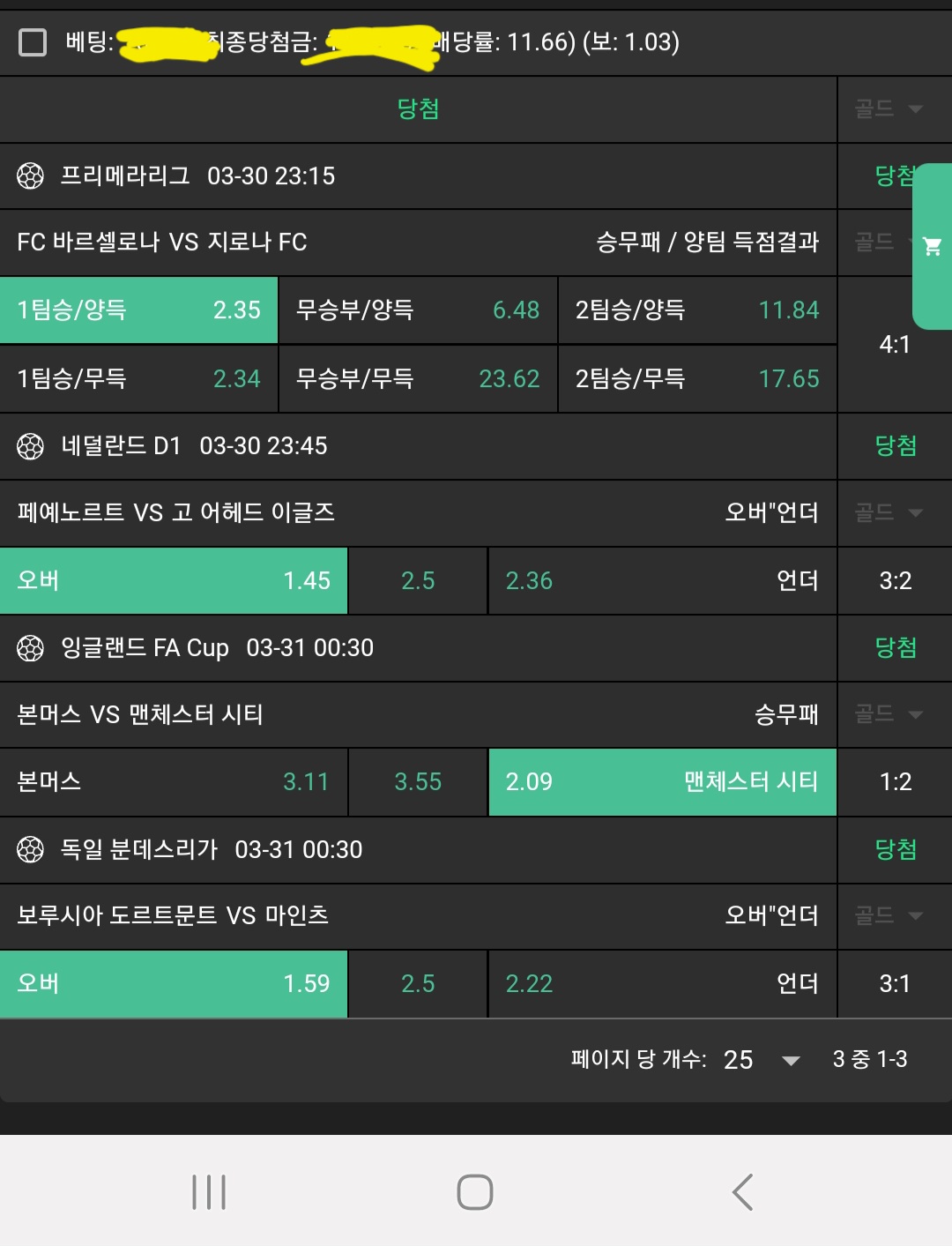This screenshot has height=1246, width=952.
Task: Tap 당첨 status header at top
Action: [x=418, y=109]
